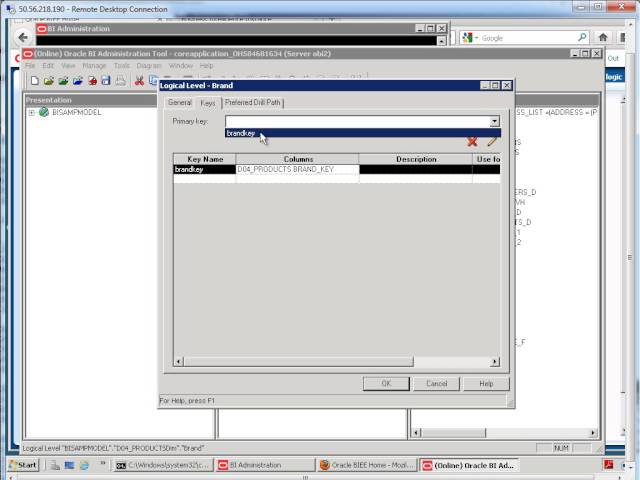This screenshot has height=480, width=640.
Task: Click the Primary key input field
Action: (358, 121)
